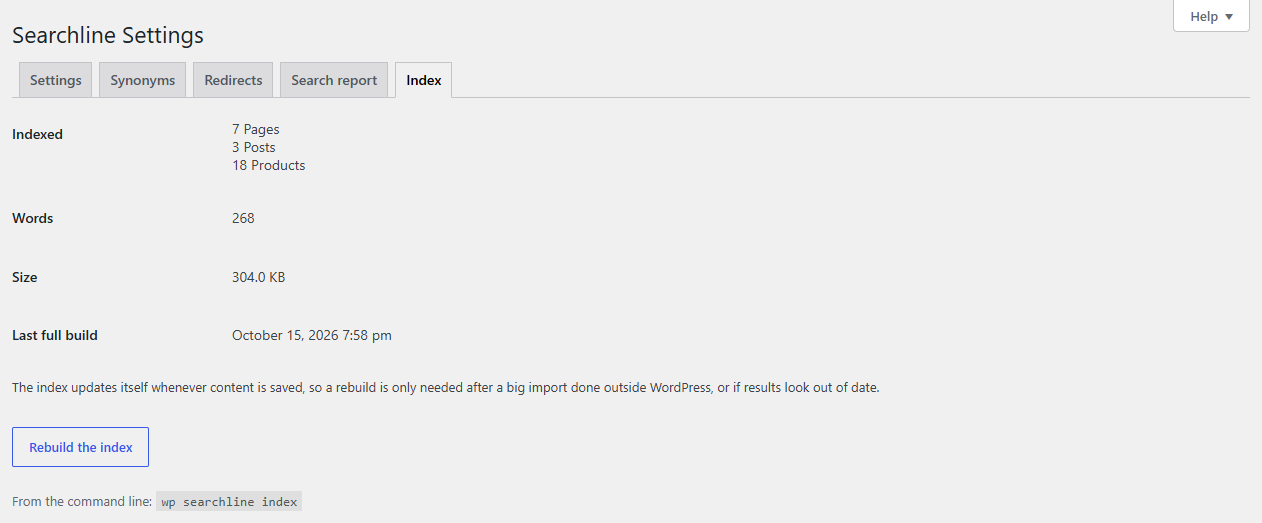This screenshot has height=523, width=1262.
Task: Click the Size label
Action: pyautogui.click(x=25, y=277)
